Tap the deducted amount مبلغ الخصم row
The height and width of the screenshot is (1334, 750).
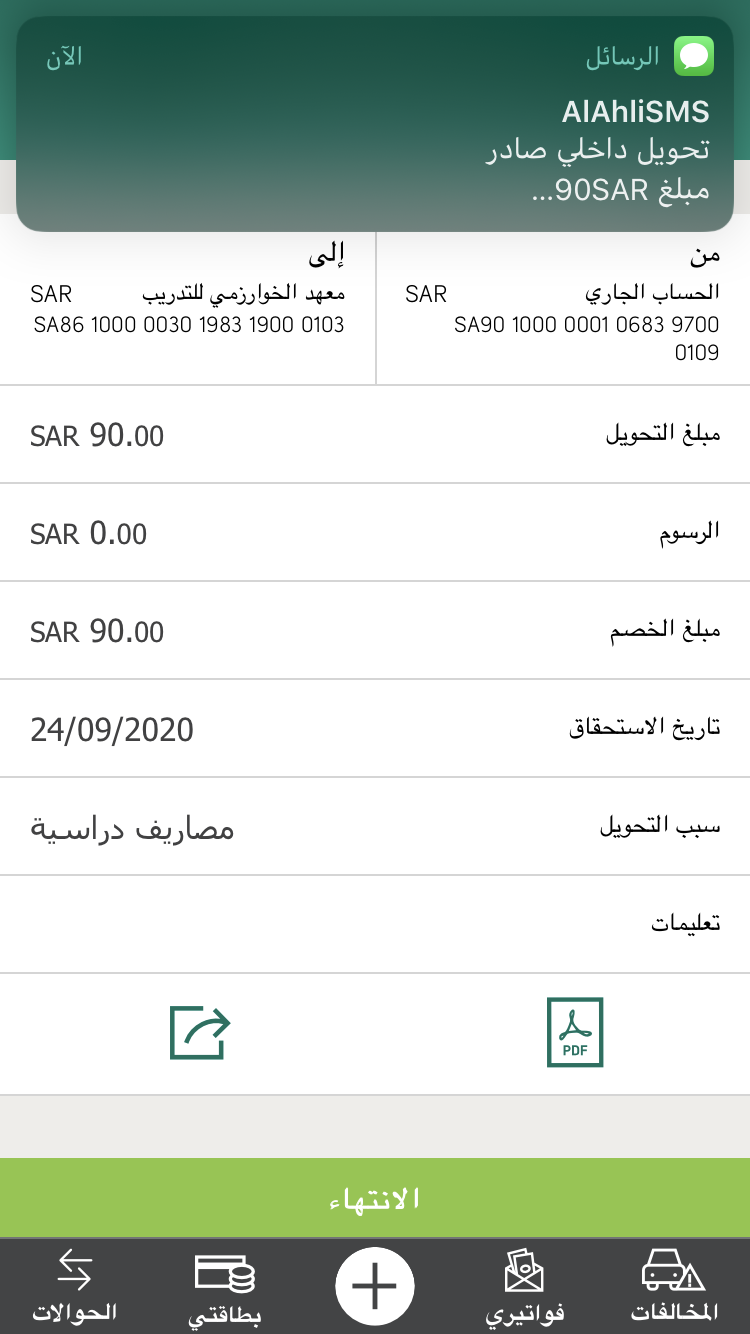pos(375,631)
